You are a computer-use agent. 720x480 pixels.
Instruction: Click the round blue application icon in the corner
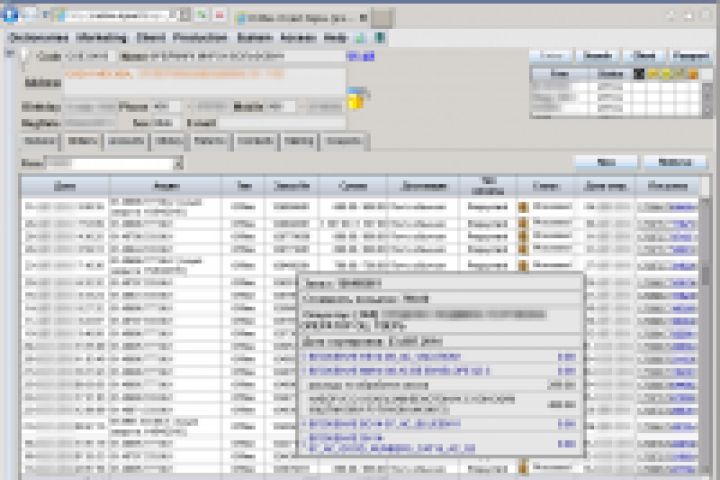click(11, 15)
